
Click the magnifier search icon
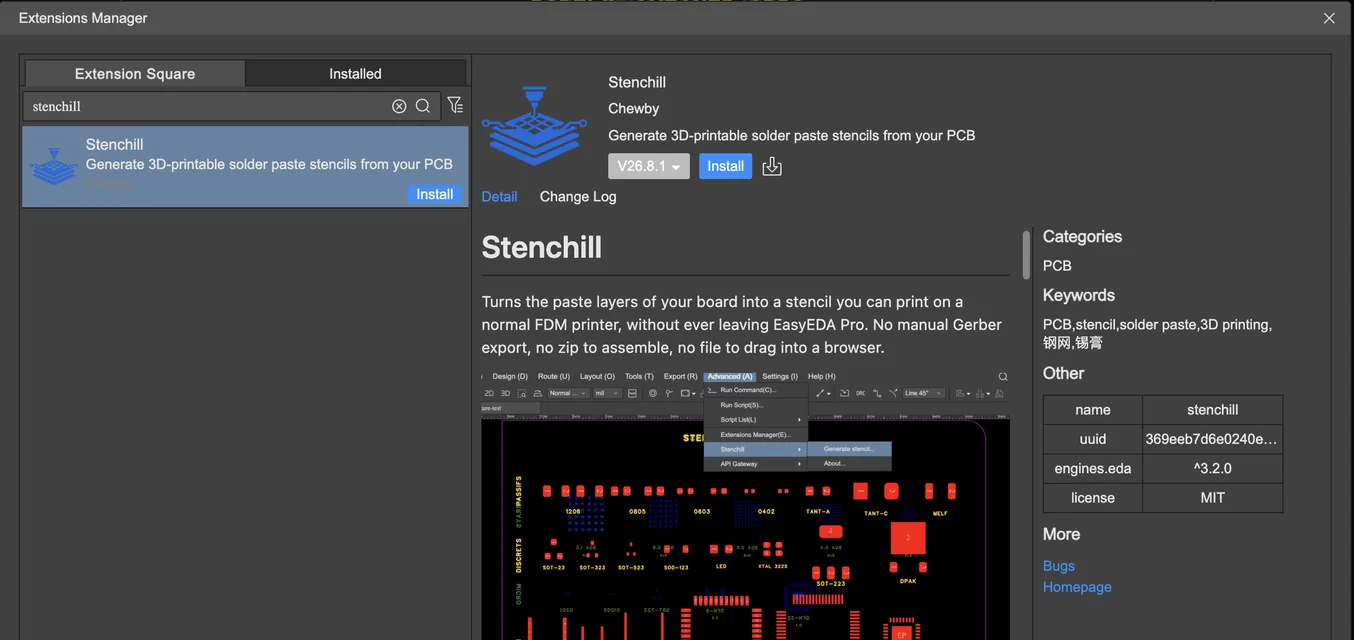pyautogui.click(x=423, y=106)
